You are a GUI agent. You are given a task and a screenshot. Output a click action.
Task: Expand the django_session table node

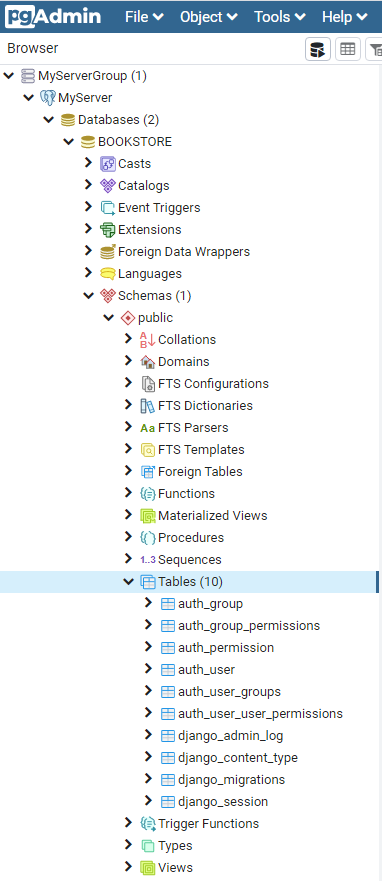point(148,801)
